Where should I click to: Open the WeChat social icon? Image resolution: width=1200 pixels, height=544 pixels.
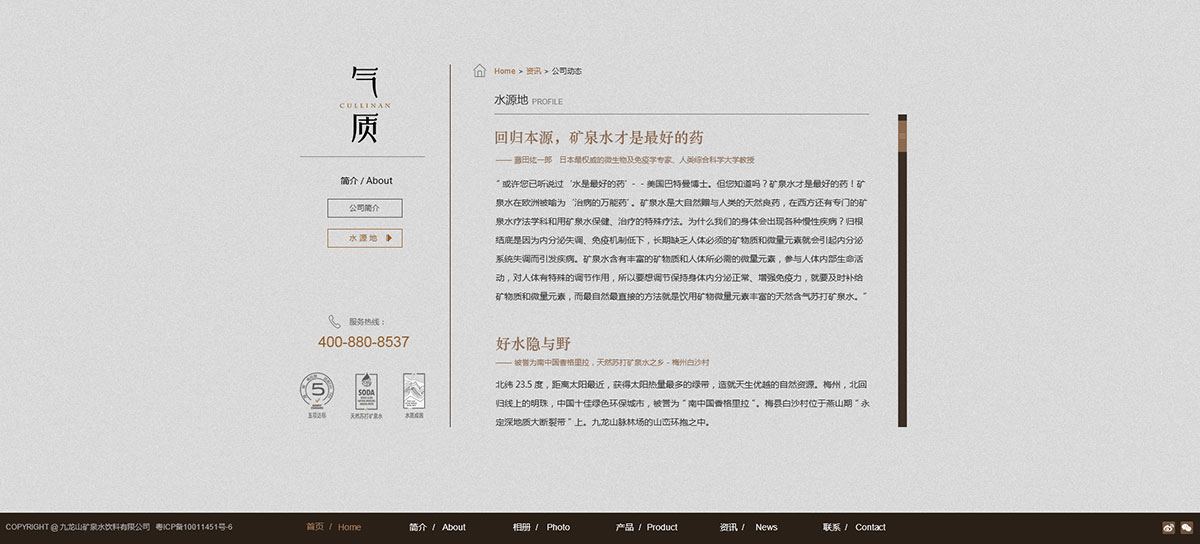tap(1186, 527)
